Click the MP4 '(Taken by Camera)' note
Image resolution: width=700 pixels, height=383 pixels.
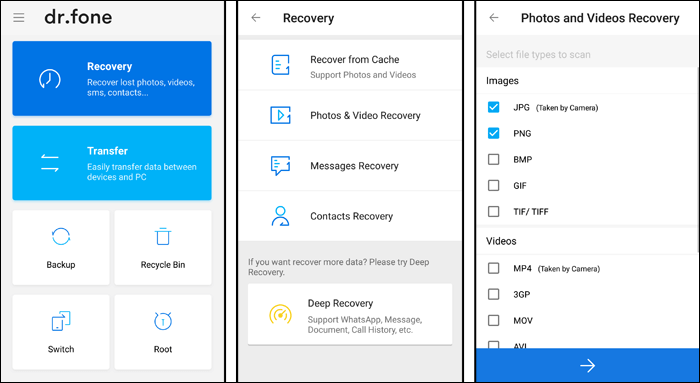coord(568,269)
